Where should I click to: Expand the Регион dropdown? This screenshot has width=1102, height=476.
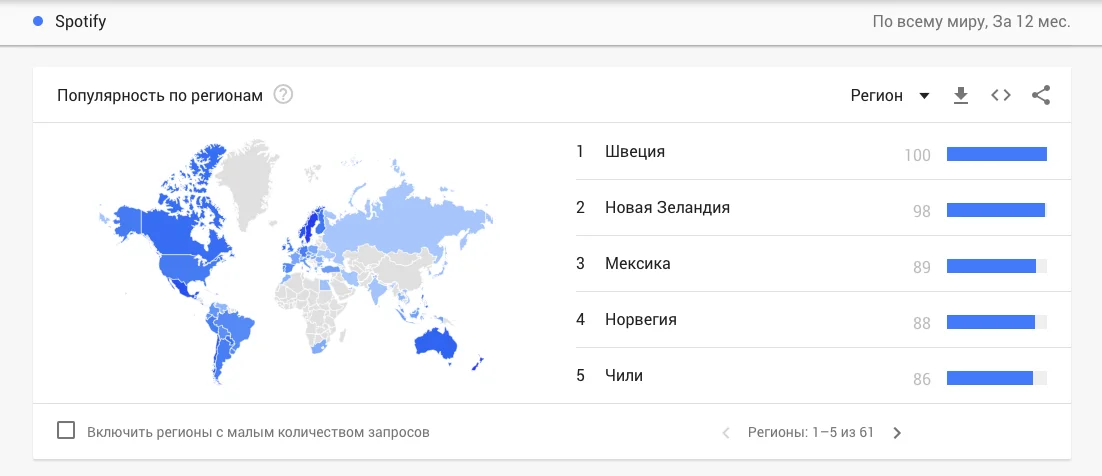point(889,96)
